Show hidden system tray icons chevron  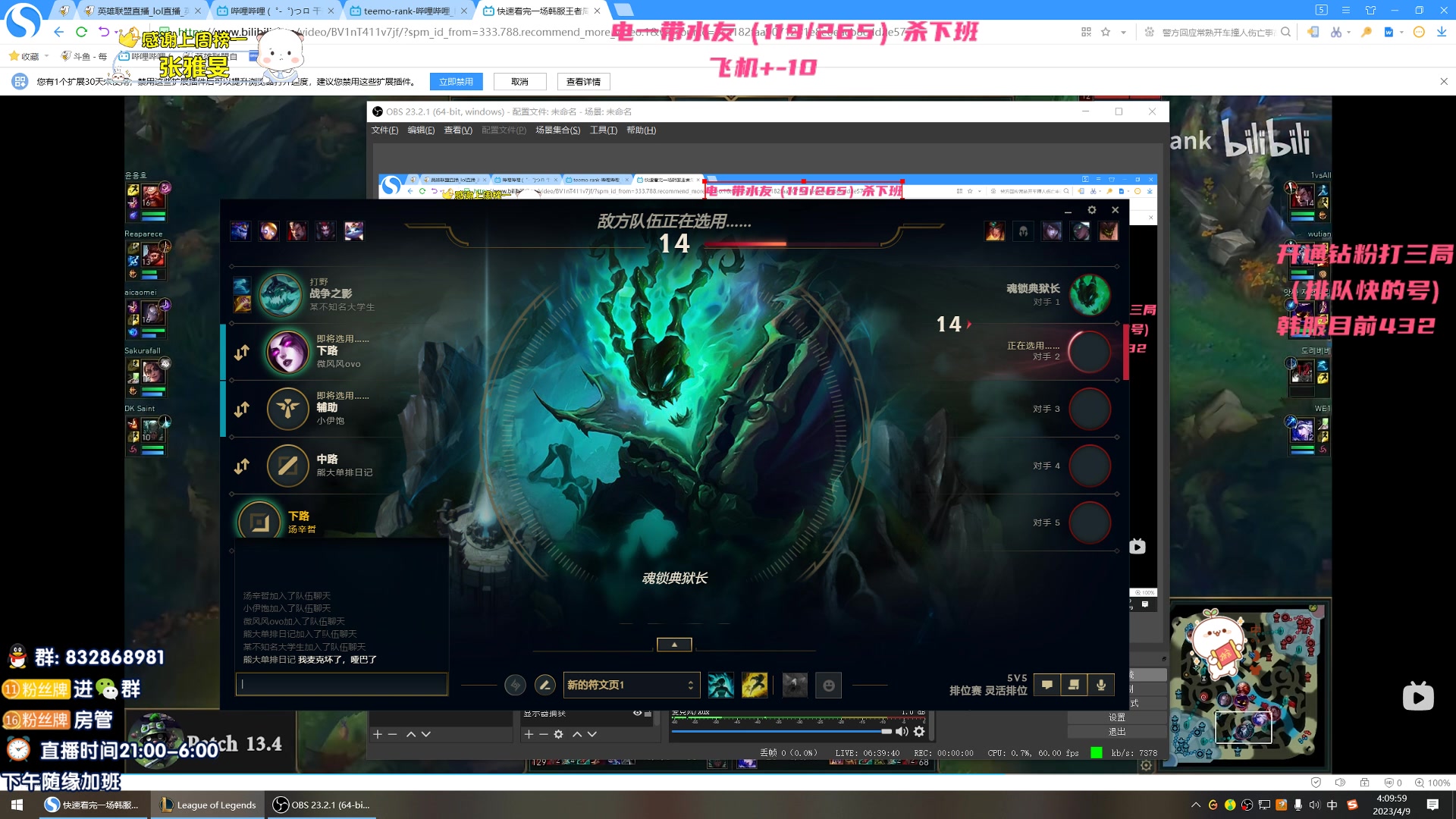tap(1196, 805)
